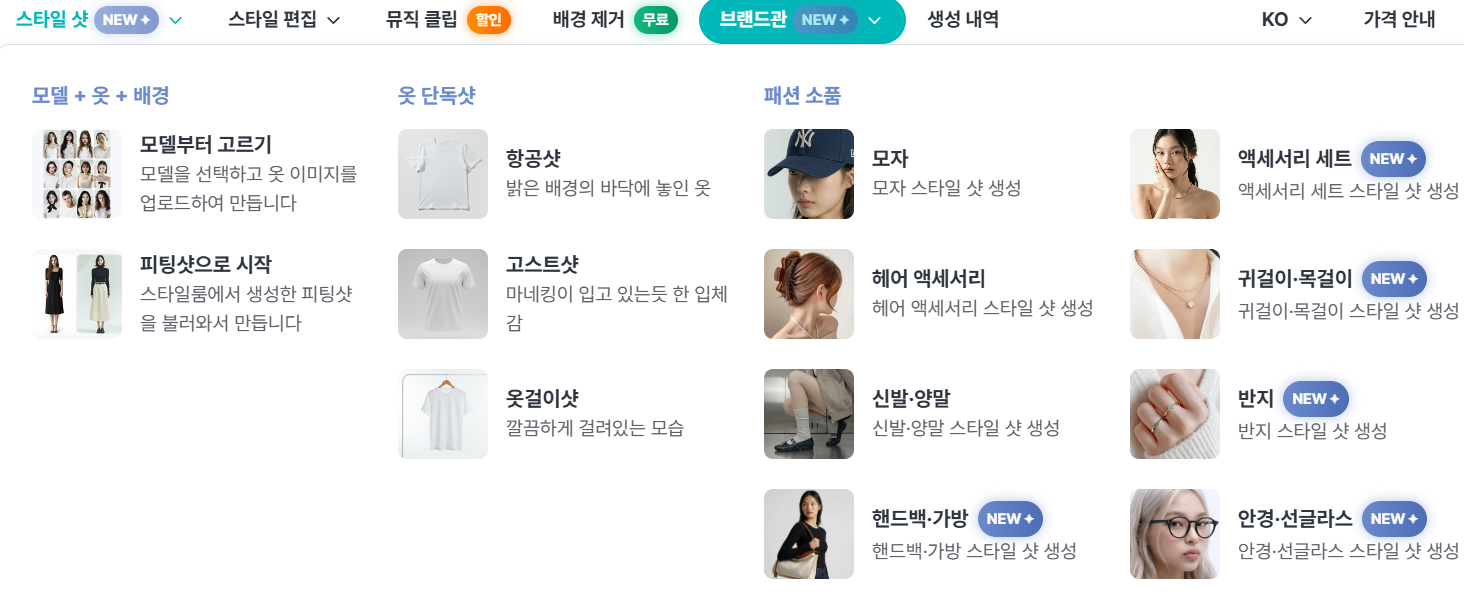The image size is (1464, 607).
Task: Click the NEW badge beside 귀걸이·목걸이
Action: tap(1394, 279)
